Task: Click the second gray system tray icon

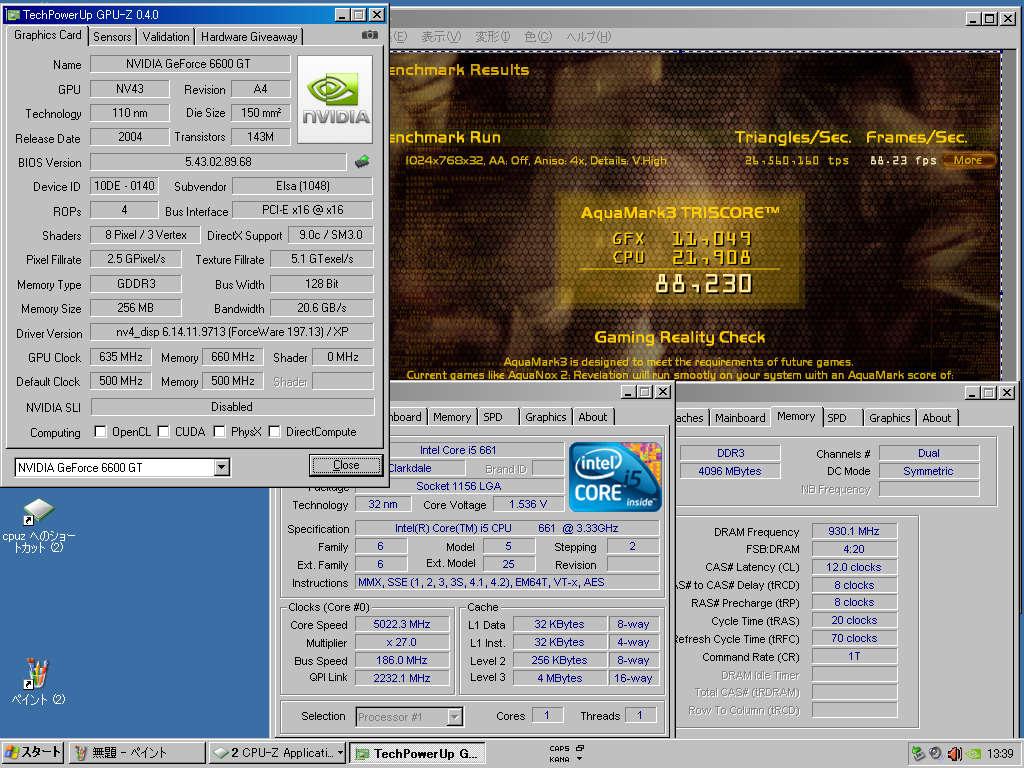Action: [x=935, y=754]
